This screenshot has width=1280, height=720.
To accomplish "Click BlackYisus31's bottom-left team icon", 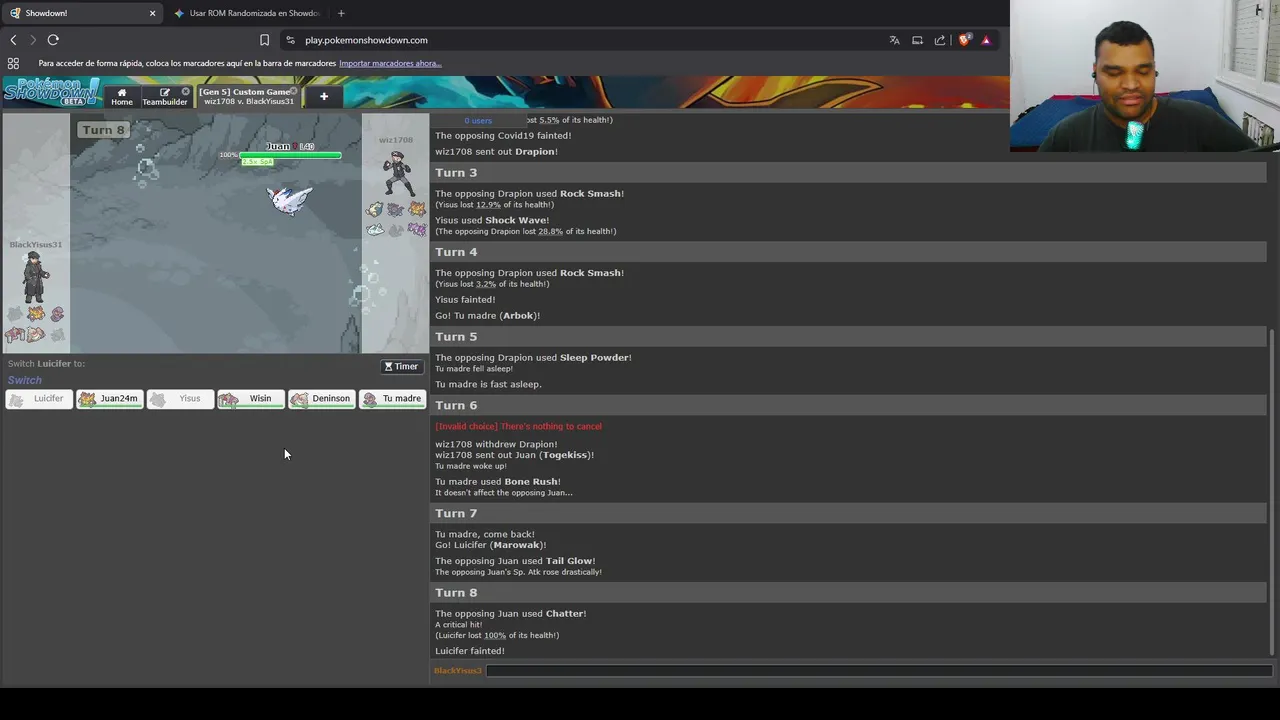I will click(15, 334).
